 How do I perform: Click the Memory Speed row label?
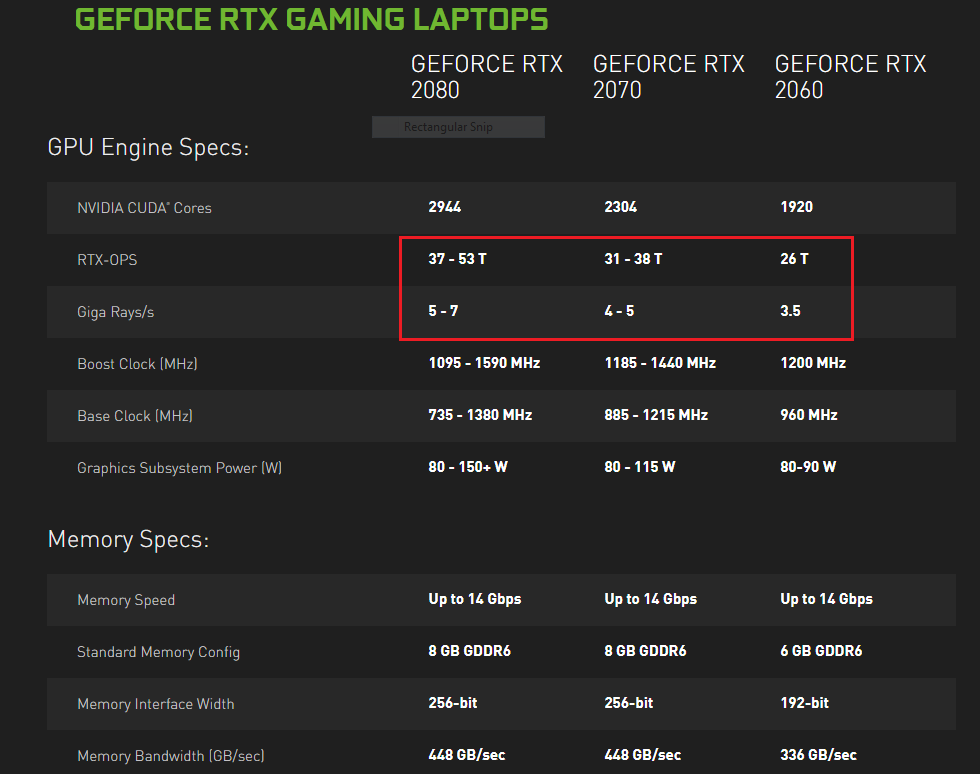coord(126,600)
